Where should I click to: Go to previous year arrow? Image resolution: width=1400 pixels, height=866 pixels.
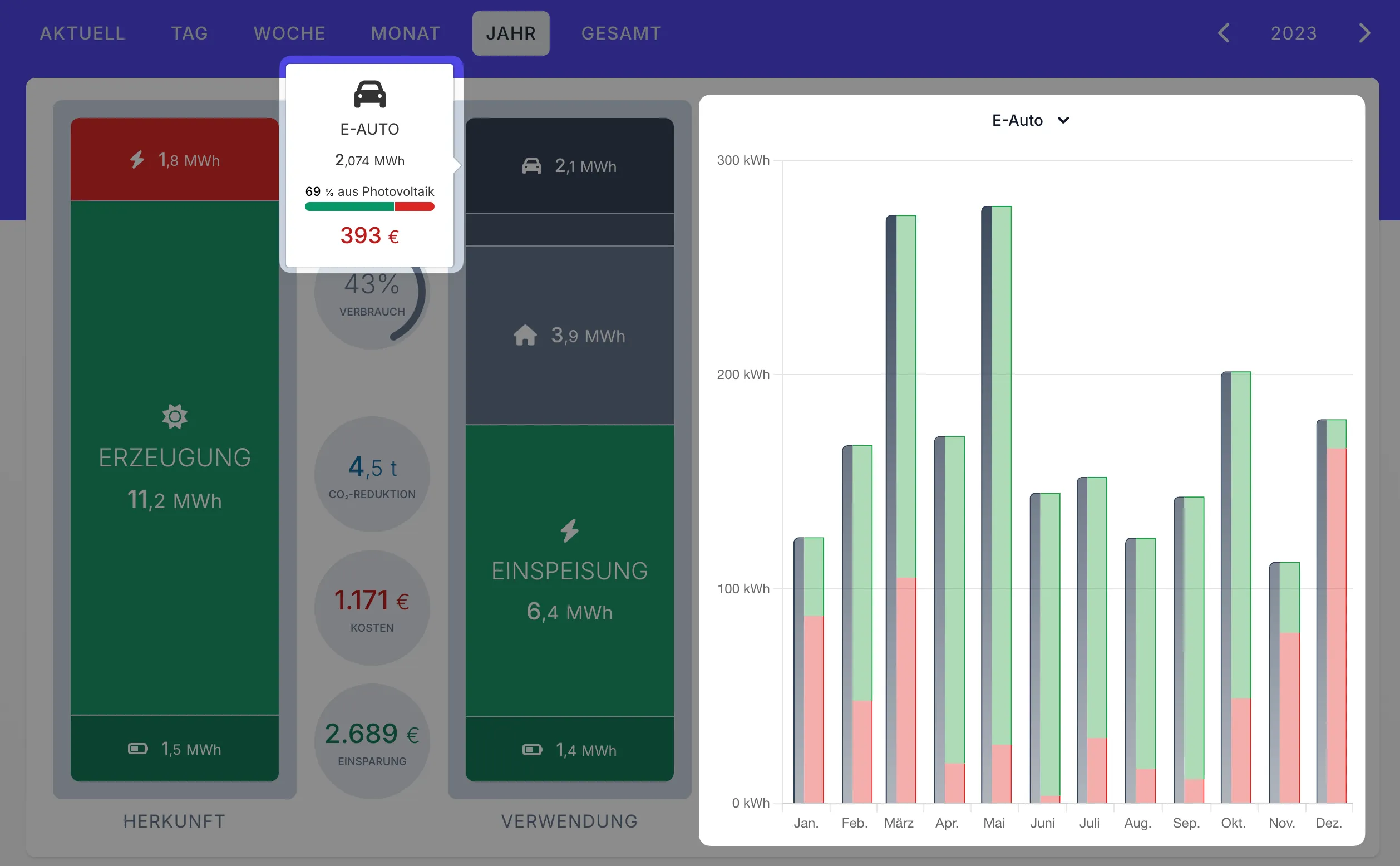(x=1224, y=33)
